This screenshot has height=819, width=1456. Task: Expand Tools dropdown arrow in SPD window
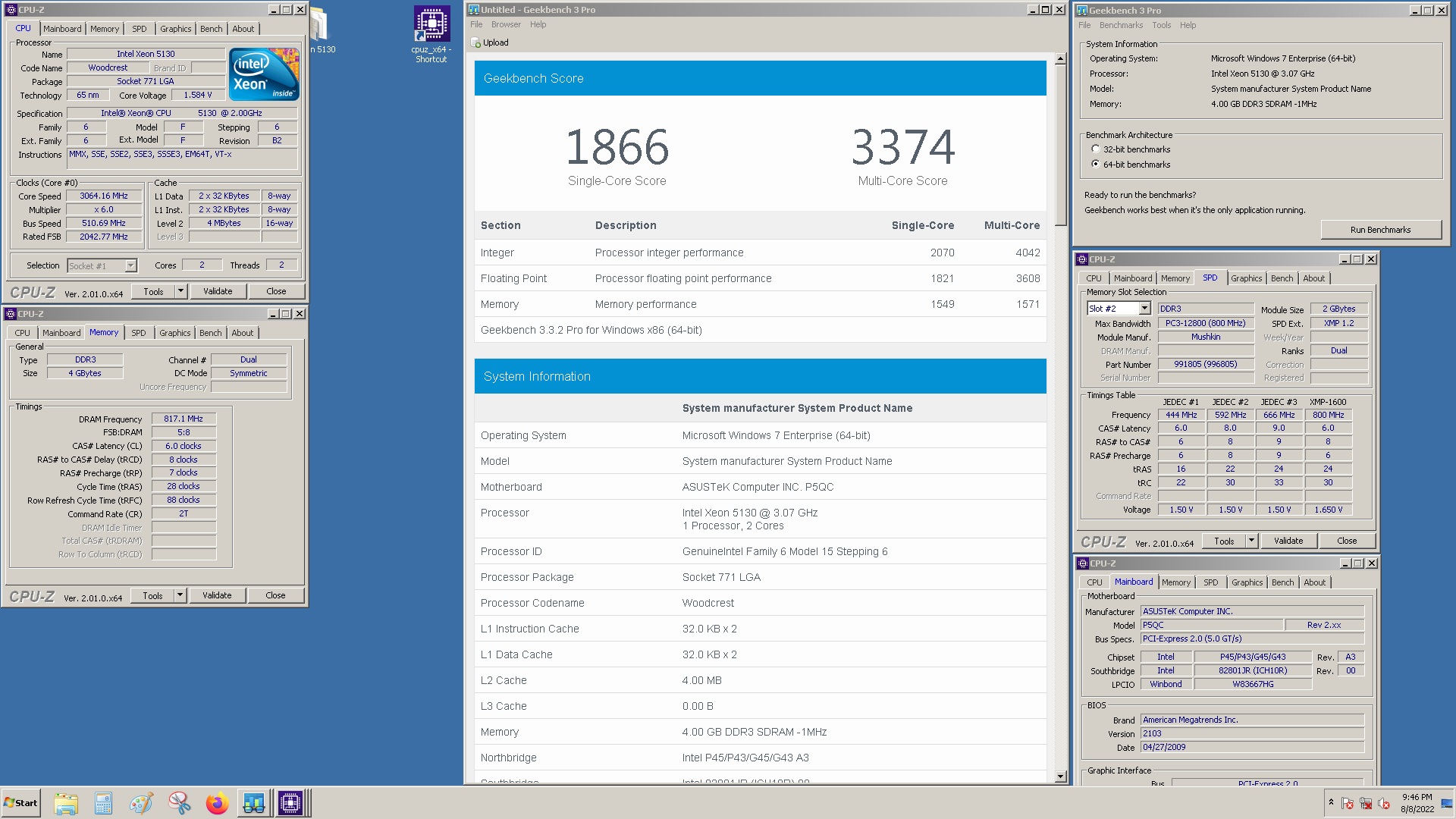point(1251,541)
